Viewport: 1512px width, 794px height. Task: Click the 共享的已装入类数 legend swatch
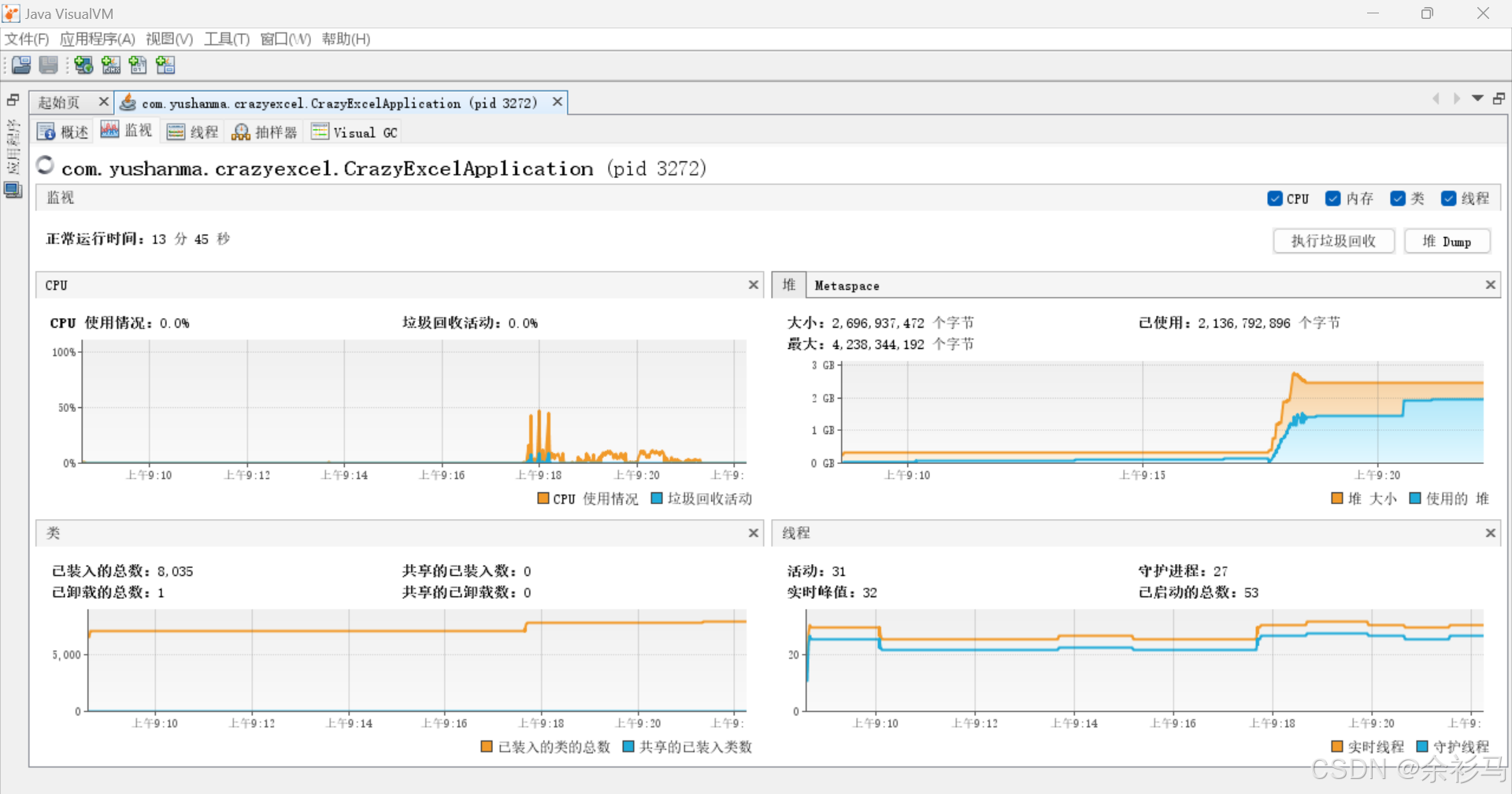point(628,746)
